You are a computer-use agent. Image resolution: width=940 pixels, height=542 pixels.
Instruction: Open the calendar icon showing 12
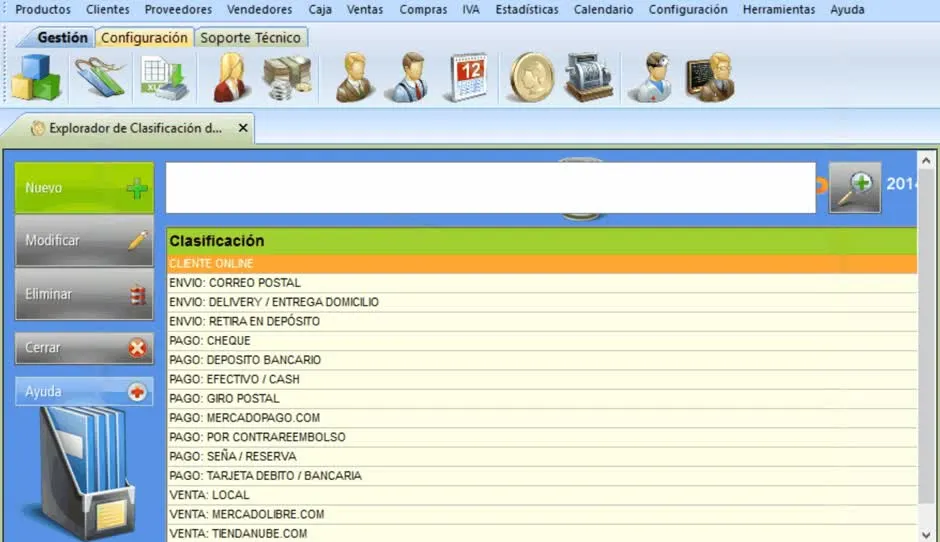click(x=468, y=77)
